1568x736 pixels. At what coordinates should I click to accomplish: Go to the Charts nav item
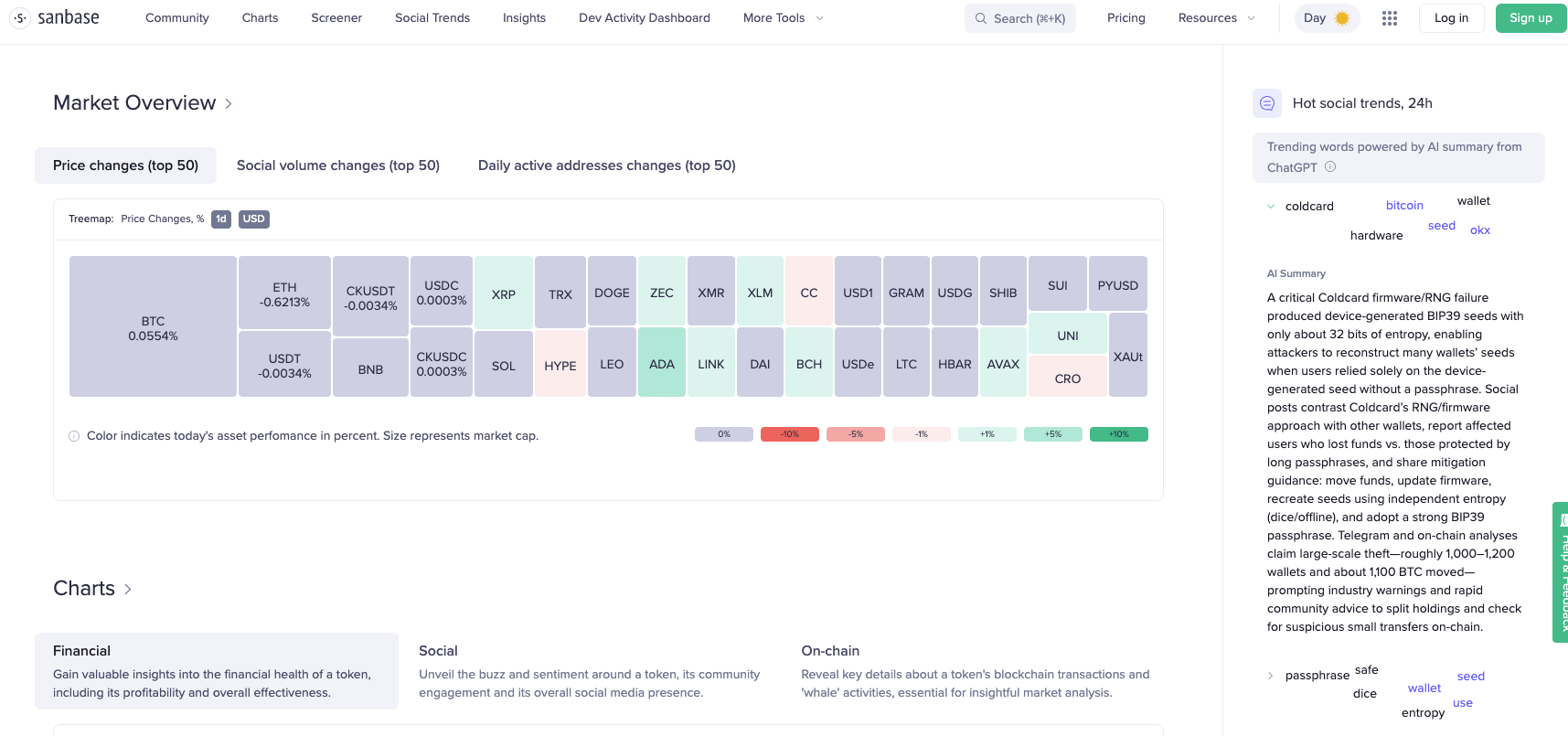(261, 18)
